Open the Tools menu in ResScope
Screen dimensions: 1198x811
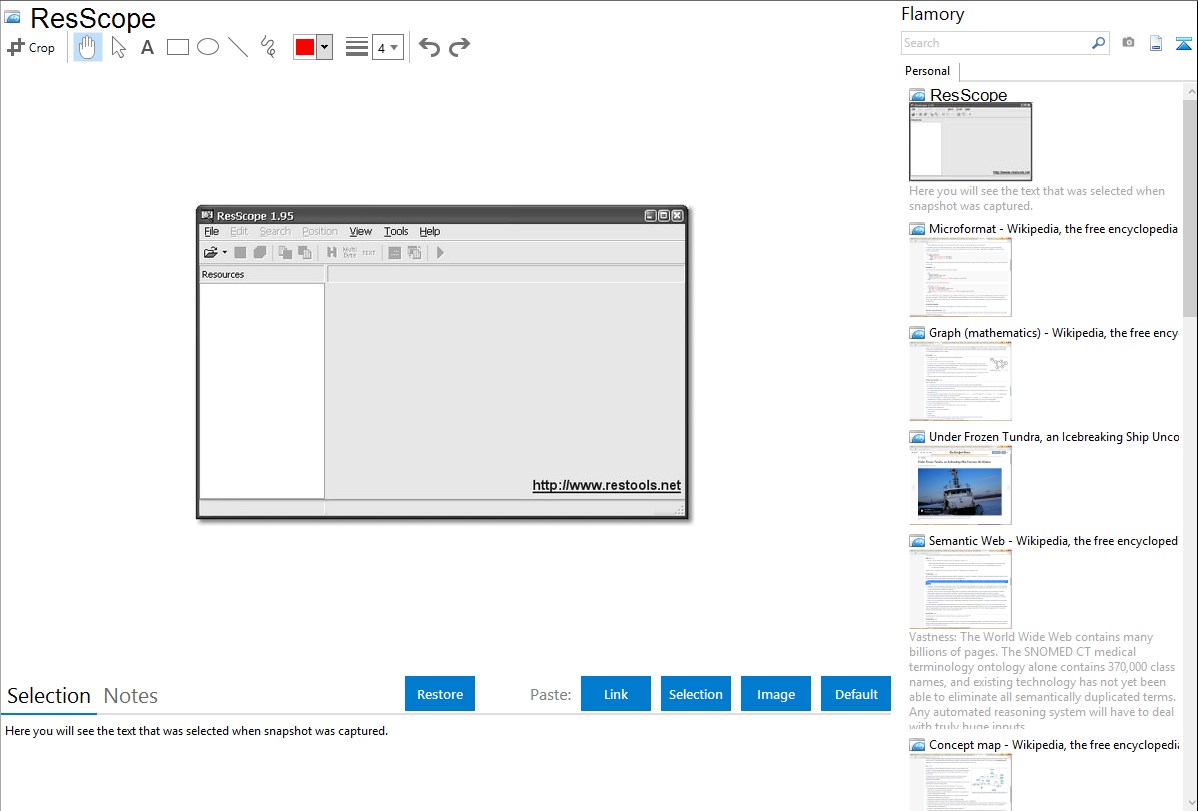[x=396, y=232]
